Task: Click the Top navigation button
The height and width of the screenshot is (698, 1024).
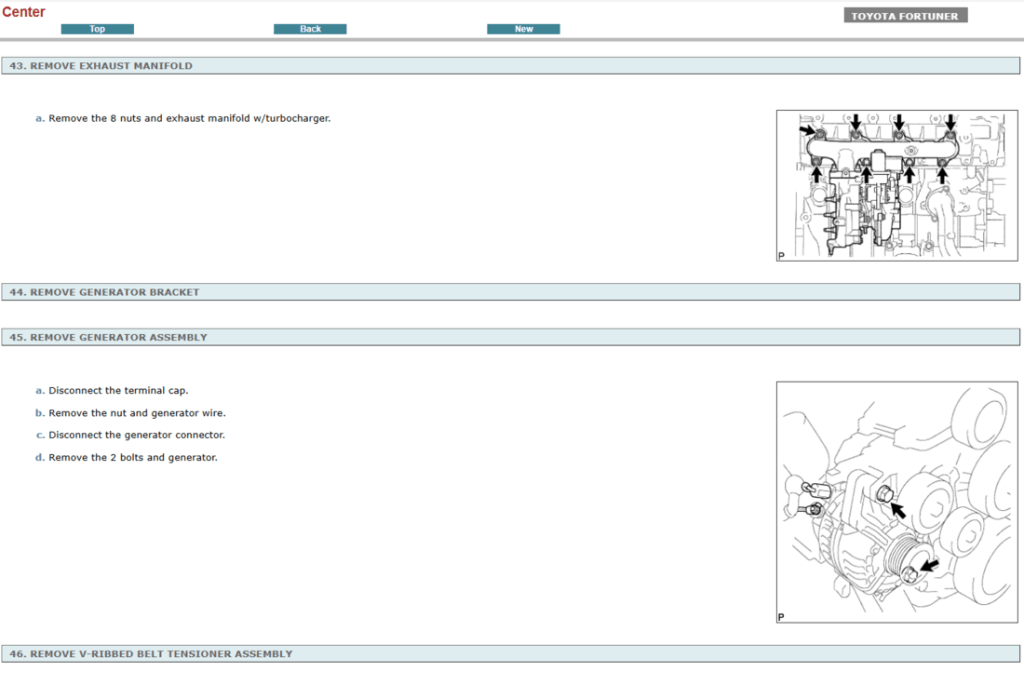Action: (x=97, y=29)
